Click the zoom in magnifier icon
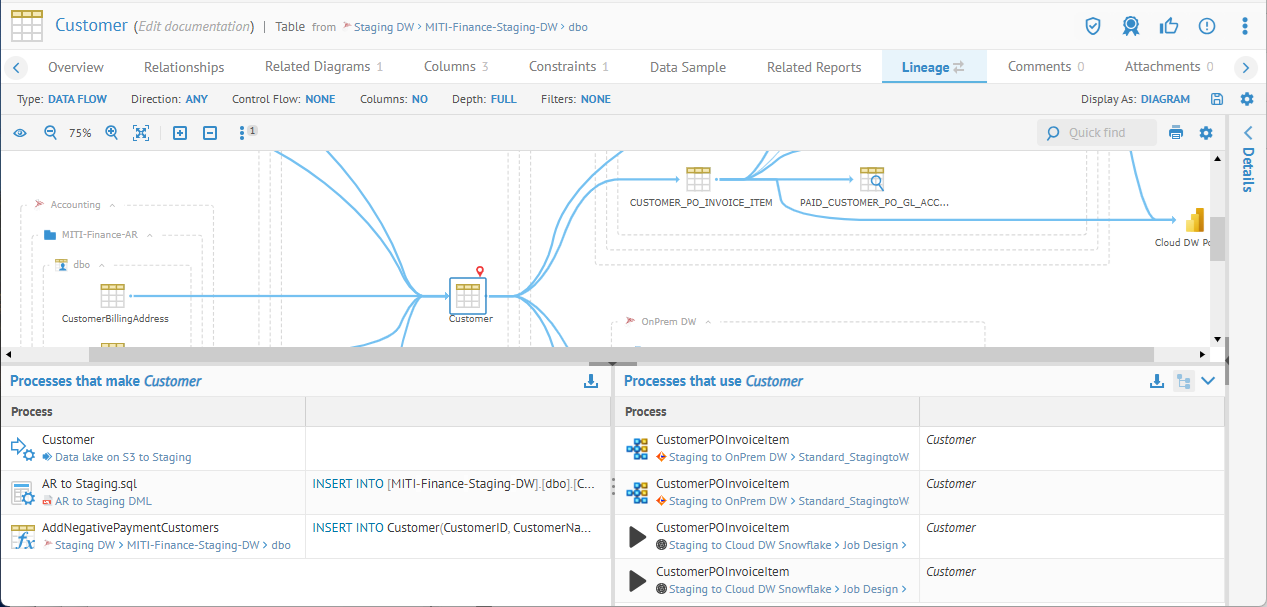The width and height of the screenshot is (1267, 607). coord(112,133)
